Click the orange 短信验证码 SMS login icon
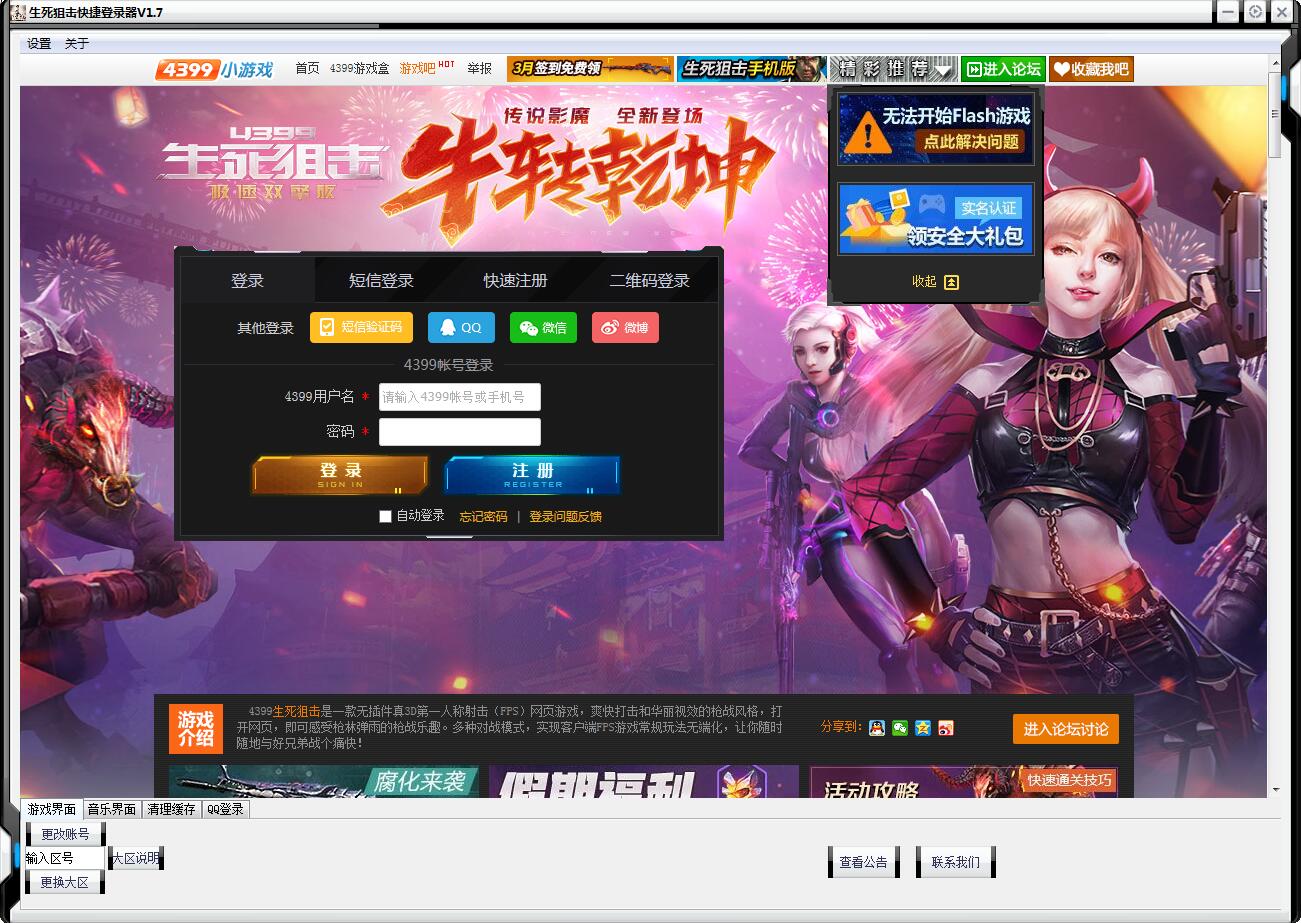Viewport: 1301px width, 923px height. [360, 327]
